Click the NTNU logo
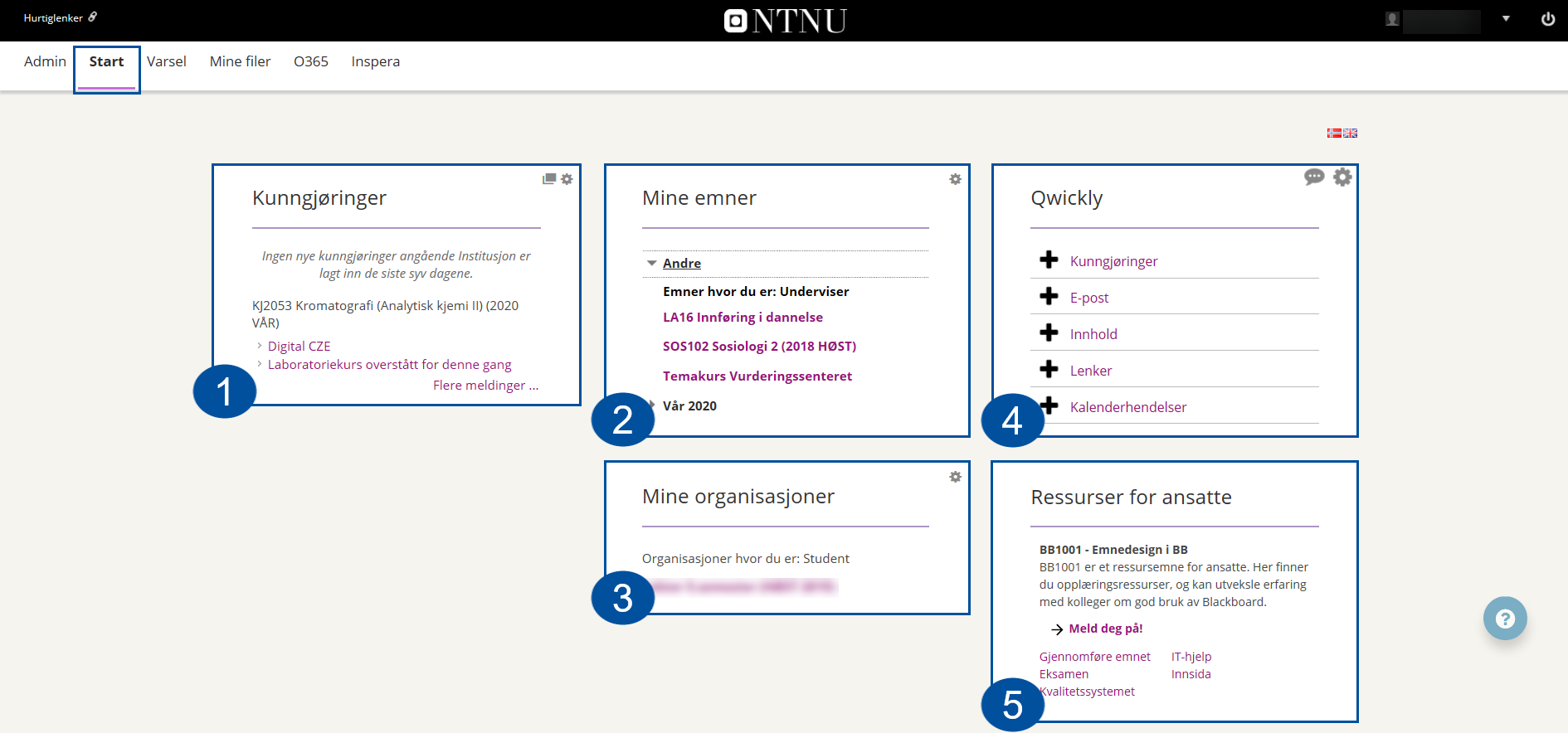1568x733 pixels. click(785, 21)
